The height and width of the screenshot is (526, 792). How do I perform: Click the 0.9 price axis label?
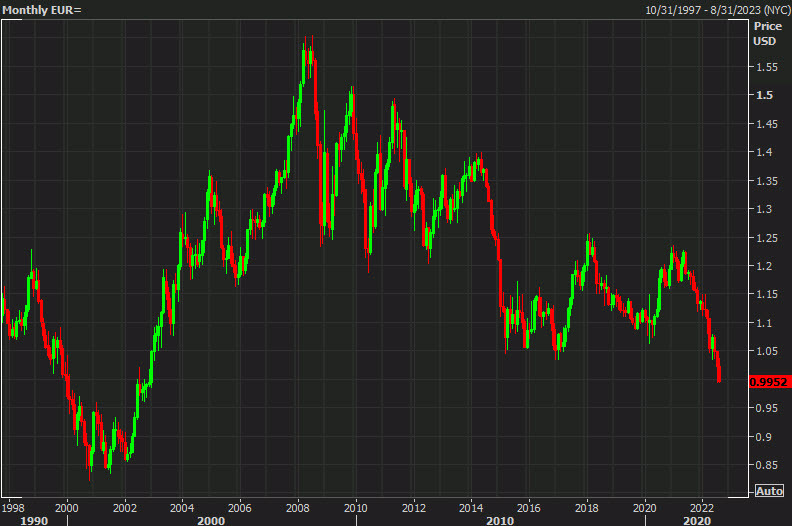(x=764, y=437)
